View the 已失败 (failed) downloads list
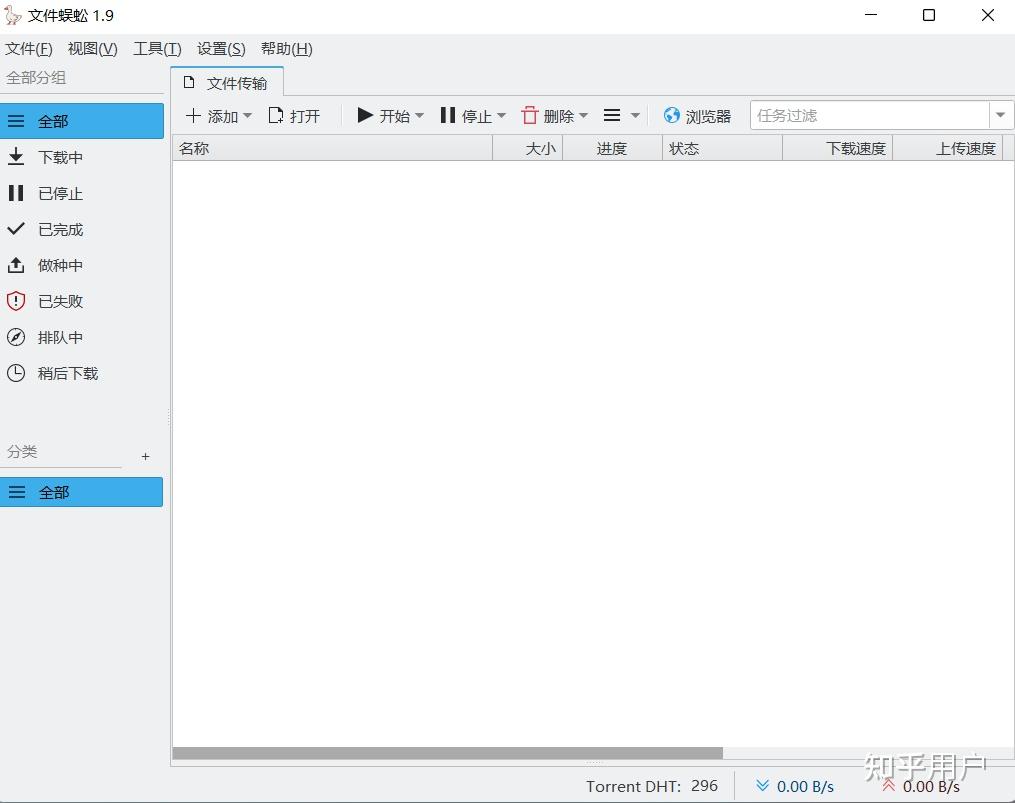The height and width of the screenshot is (803, 1015). point(60,301)
